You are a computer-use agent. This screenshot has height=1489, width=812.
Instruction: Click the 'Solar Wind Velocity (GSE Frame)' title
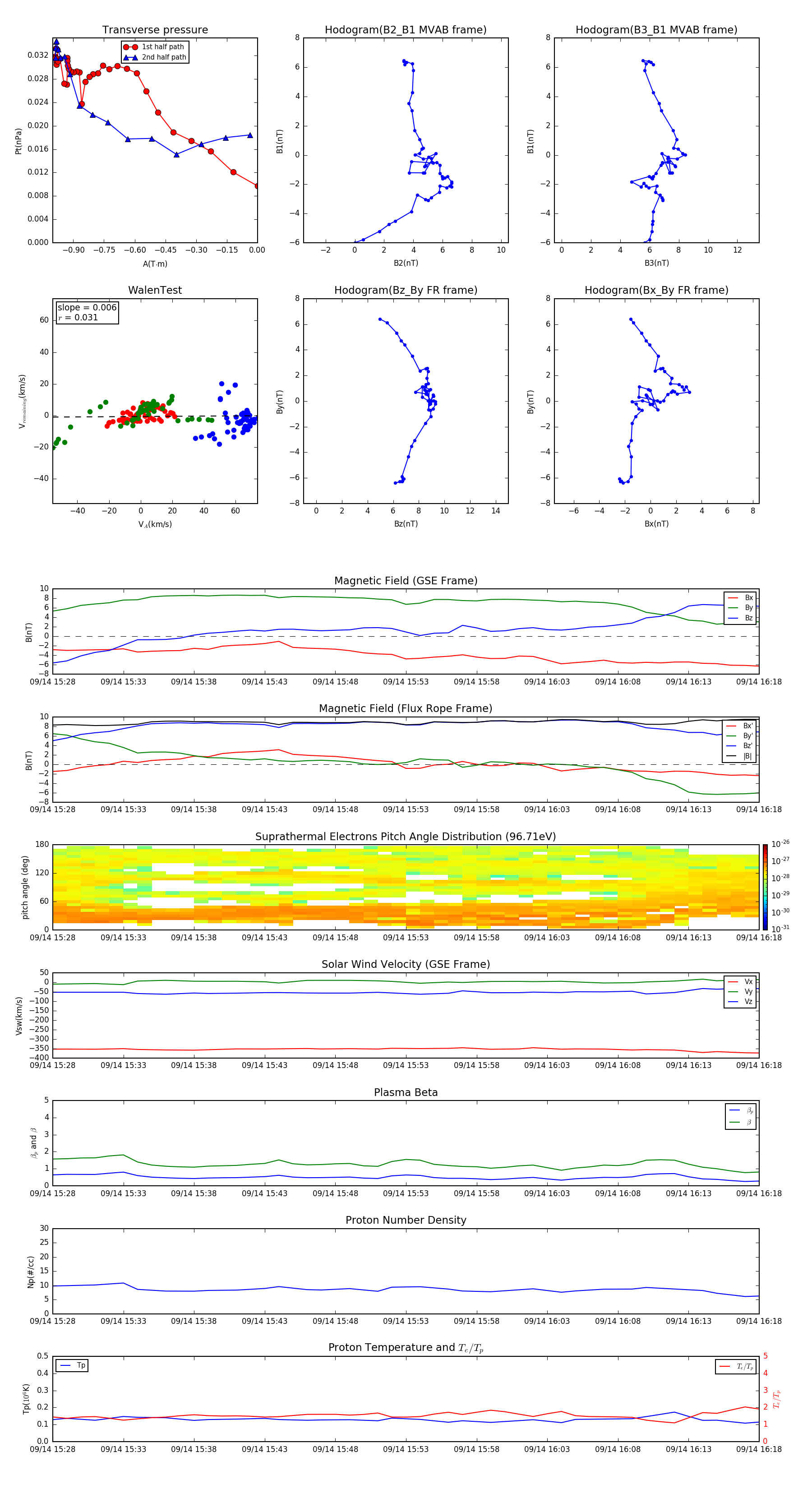406,964
